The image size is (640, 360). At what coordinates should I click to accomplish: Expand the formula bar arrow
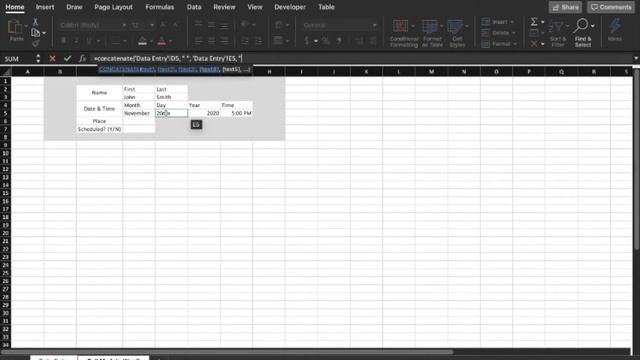pos(636,58)
